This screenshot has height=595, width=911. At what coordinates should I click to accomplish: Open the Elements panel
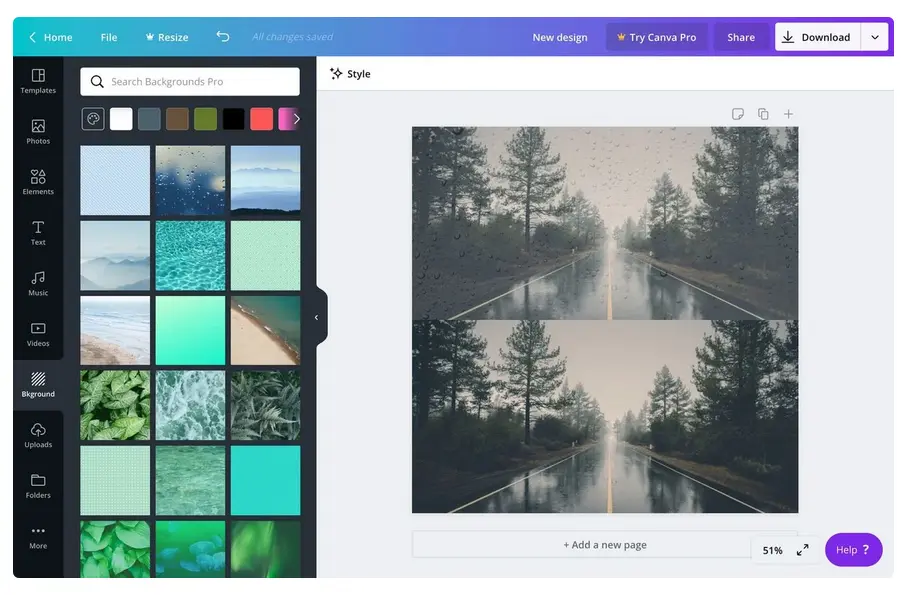click(x=38, y=182)
